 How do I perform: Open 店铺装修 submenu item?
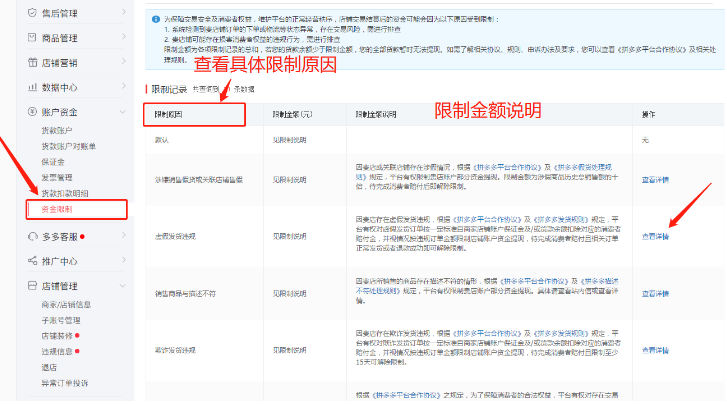(x=57, y=336)
